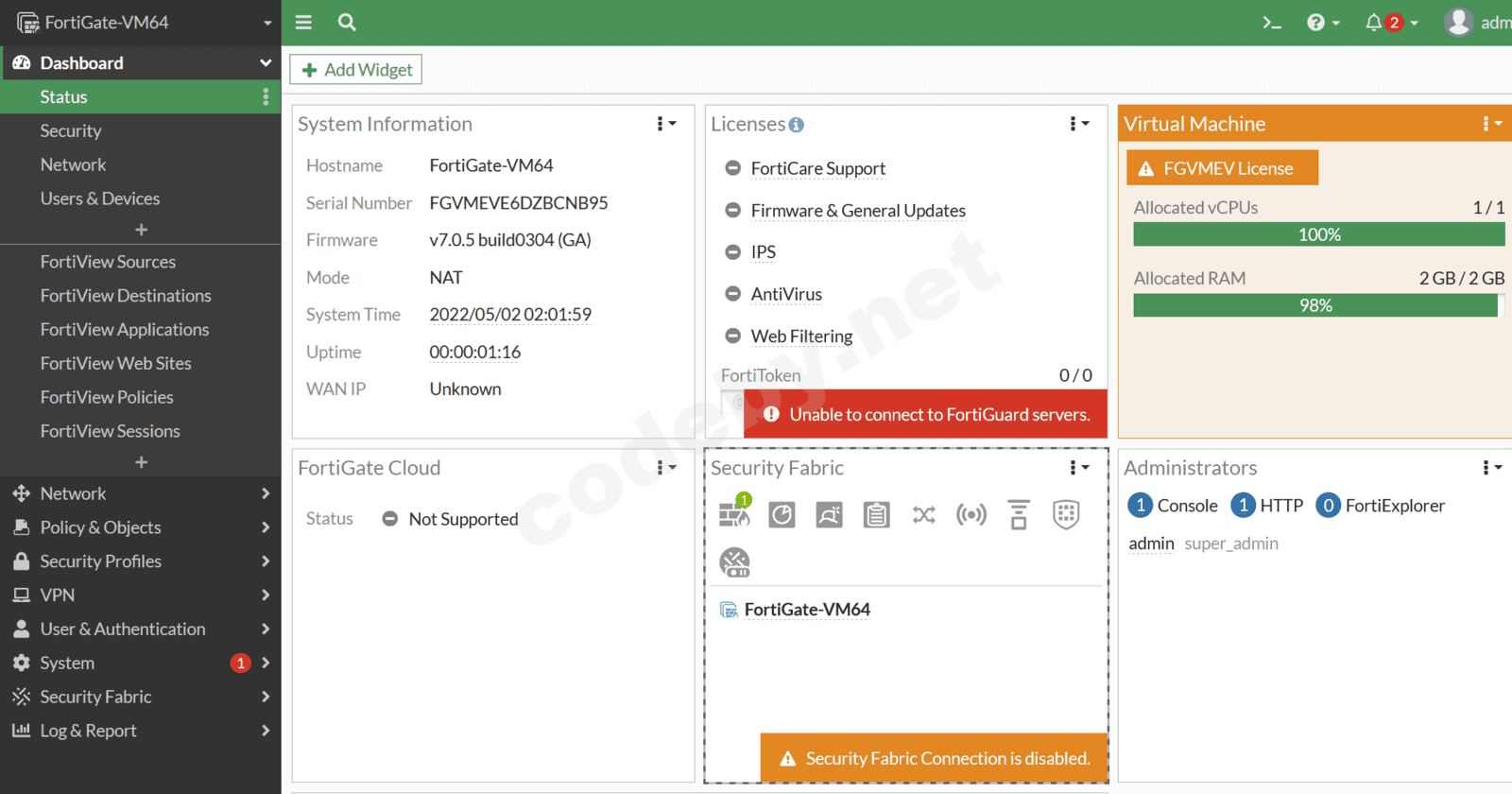1512x794 pixels.
Task: Click Firmware & General Updates license link
Action: 858,211
